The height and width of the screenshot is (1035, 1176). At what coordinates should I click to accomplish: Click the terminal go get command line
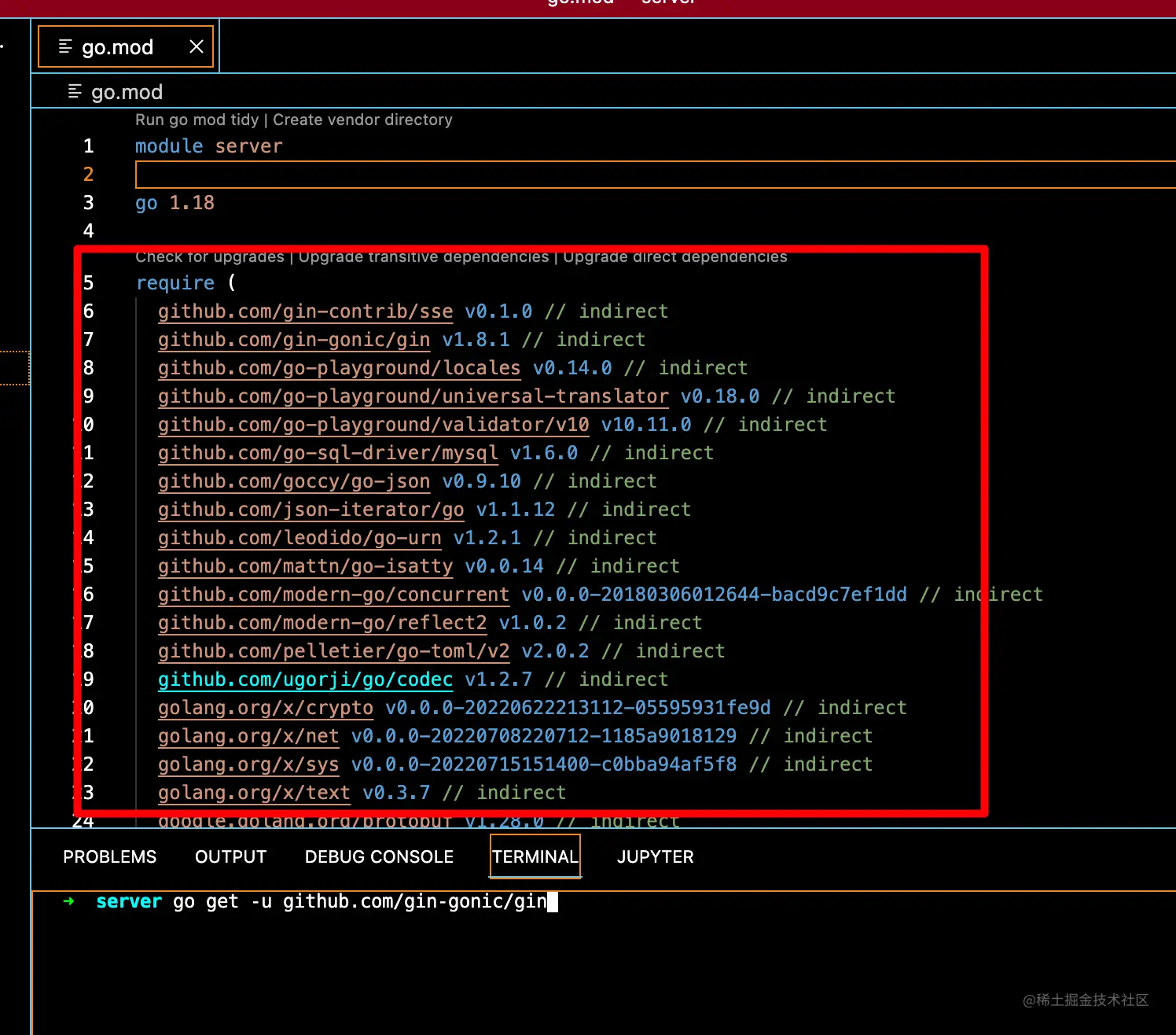[x=360, y=901]
